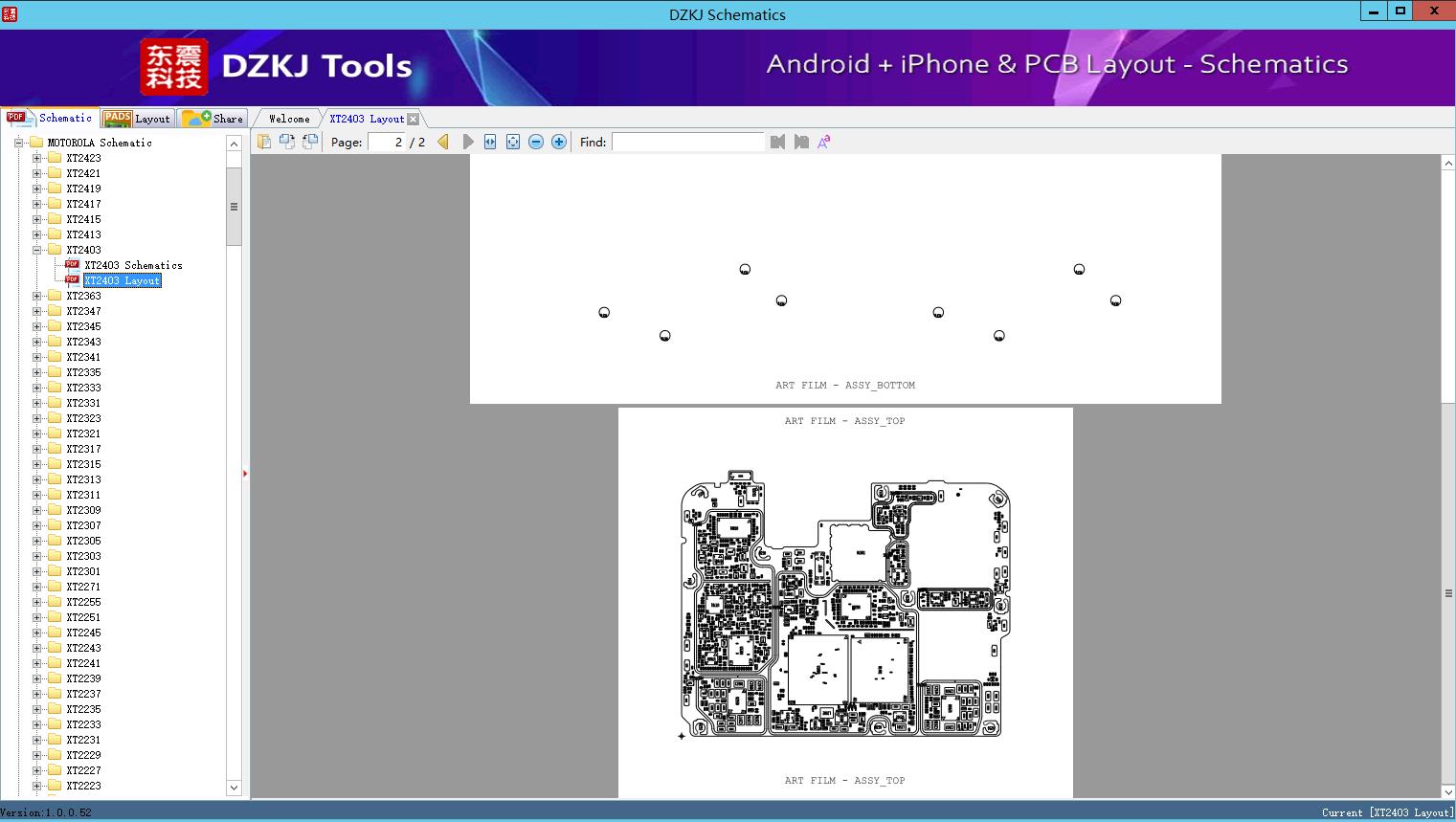Open the Share tab

click(x=213, y=119)
